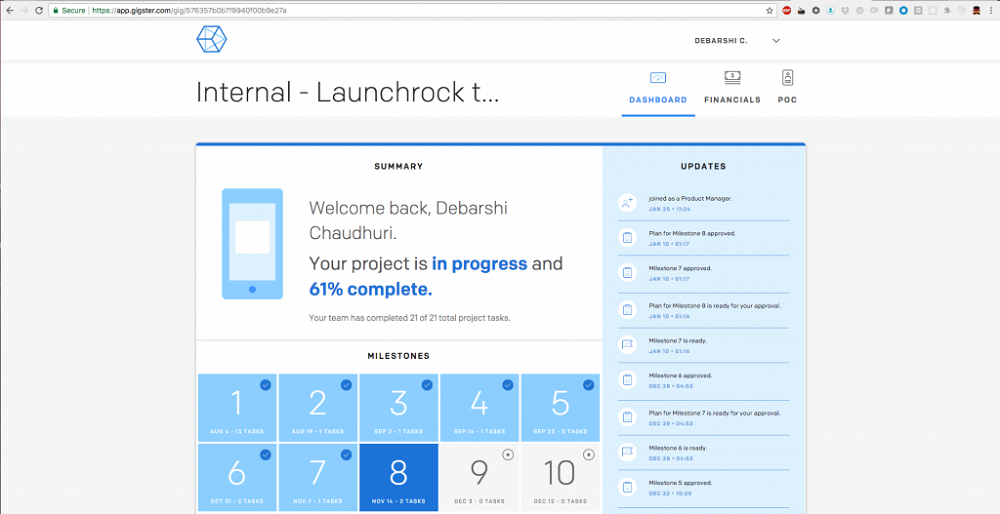Screen dimensions: 1000x514
Task: Open milestone 3 tile Sep 2
Action: pyautogui.click(x=399, y=408)
